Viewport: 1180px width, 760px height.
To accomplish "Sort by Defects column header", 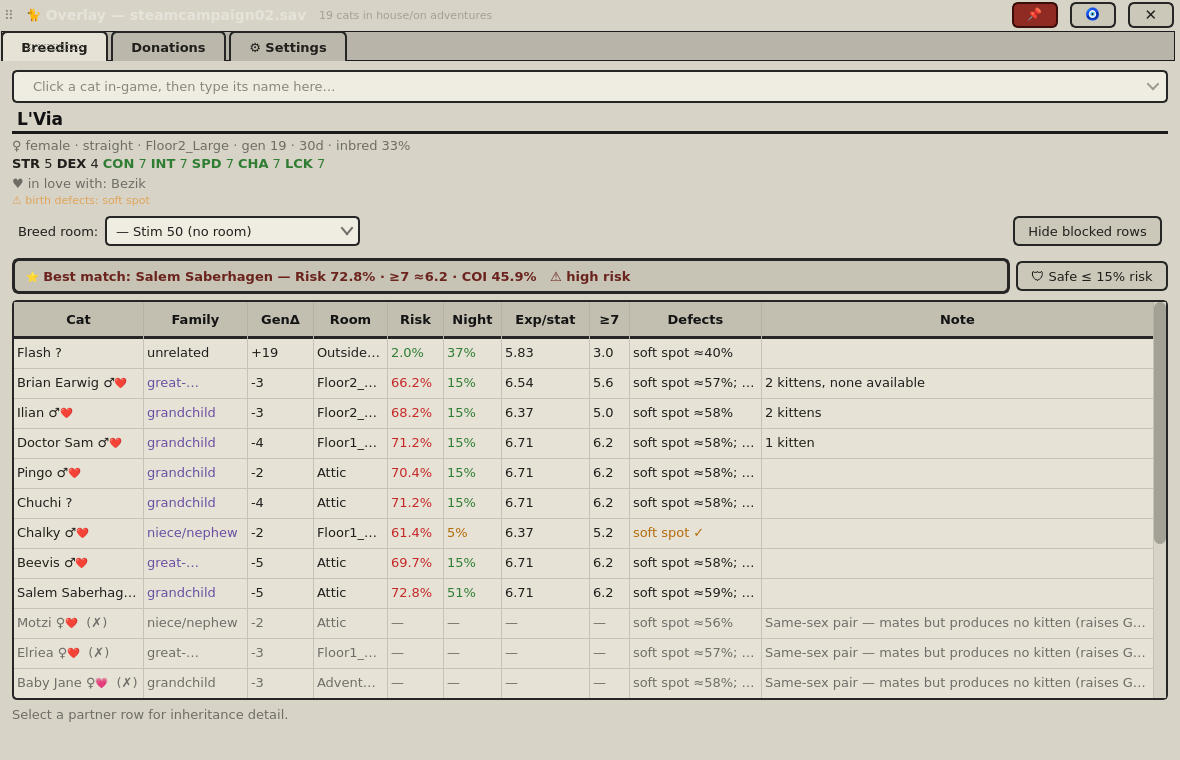I will [695, 320].
